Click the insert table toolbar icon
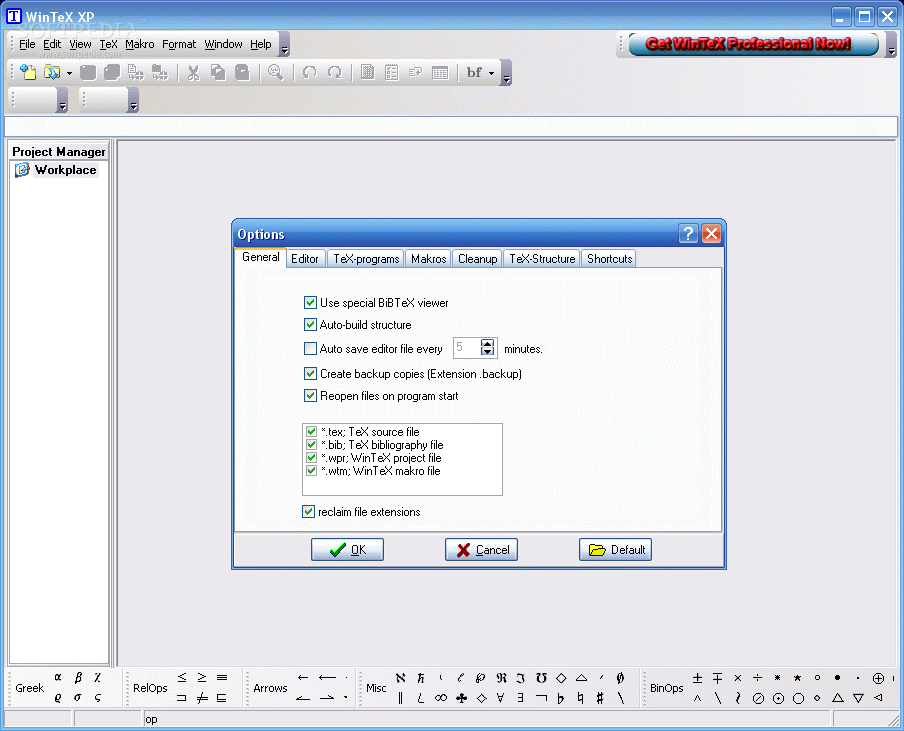 pyautogui.click(x=440, y=73)
